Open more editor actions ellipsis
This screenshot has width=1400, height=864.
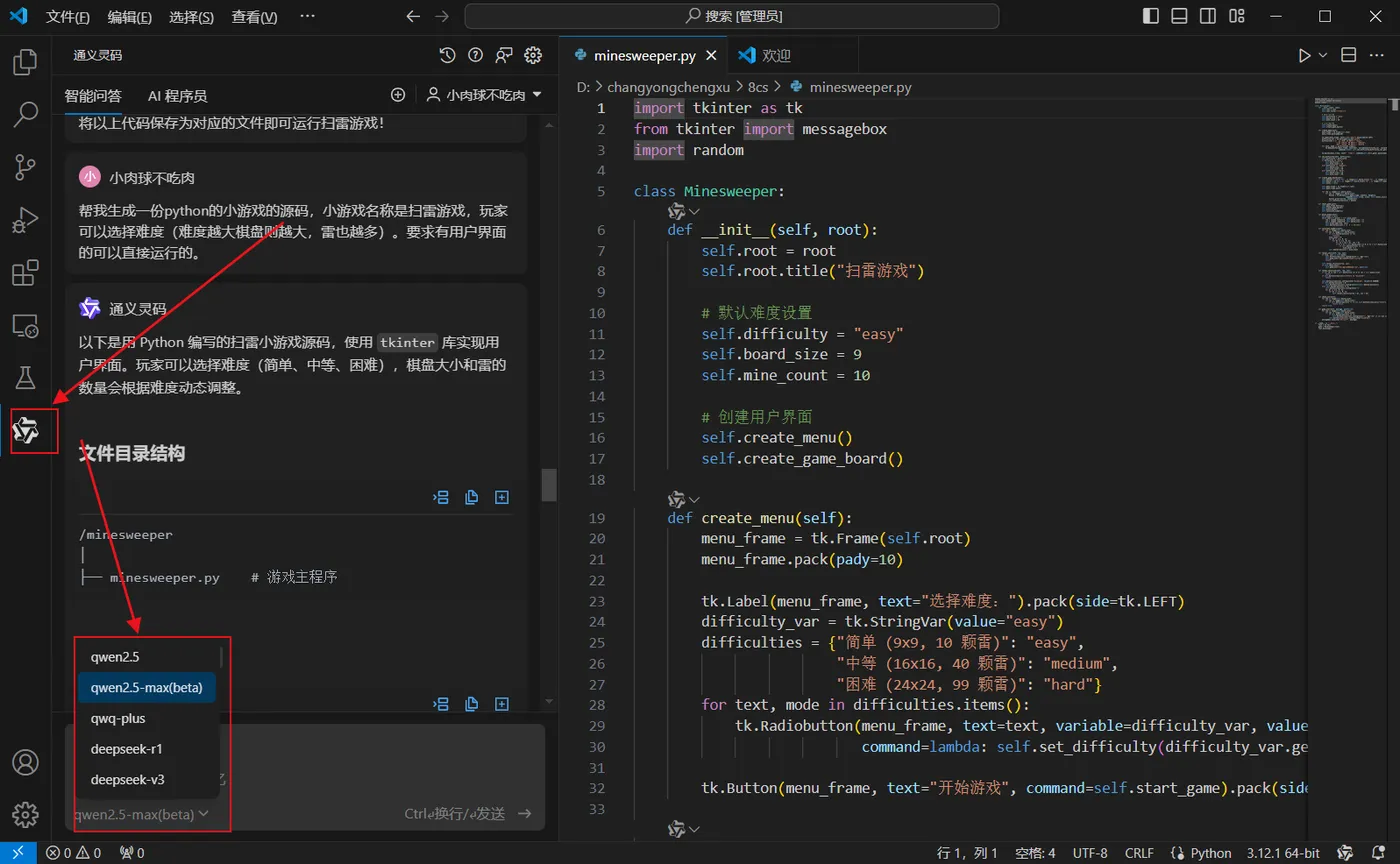coord(1379,56)
